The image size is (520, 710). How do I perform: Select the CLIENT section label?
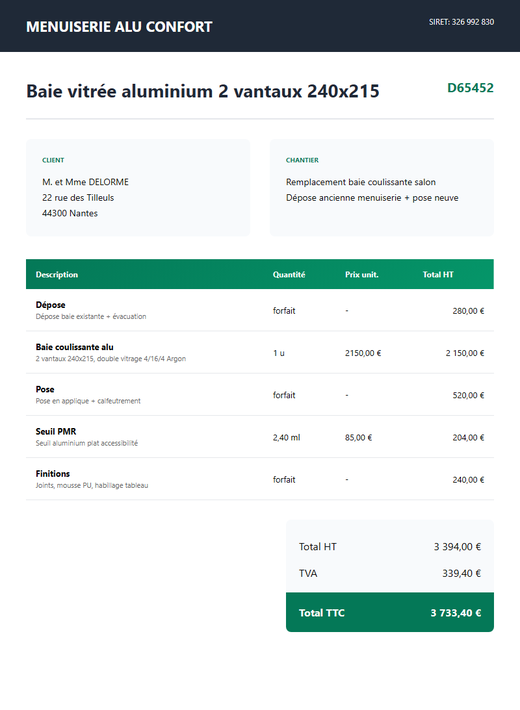(53, 160)
